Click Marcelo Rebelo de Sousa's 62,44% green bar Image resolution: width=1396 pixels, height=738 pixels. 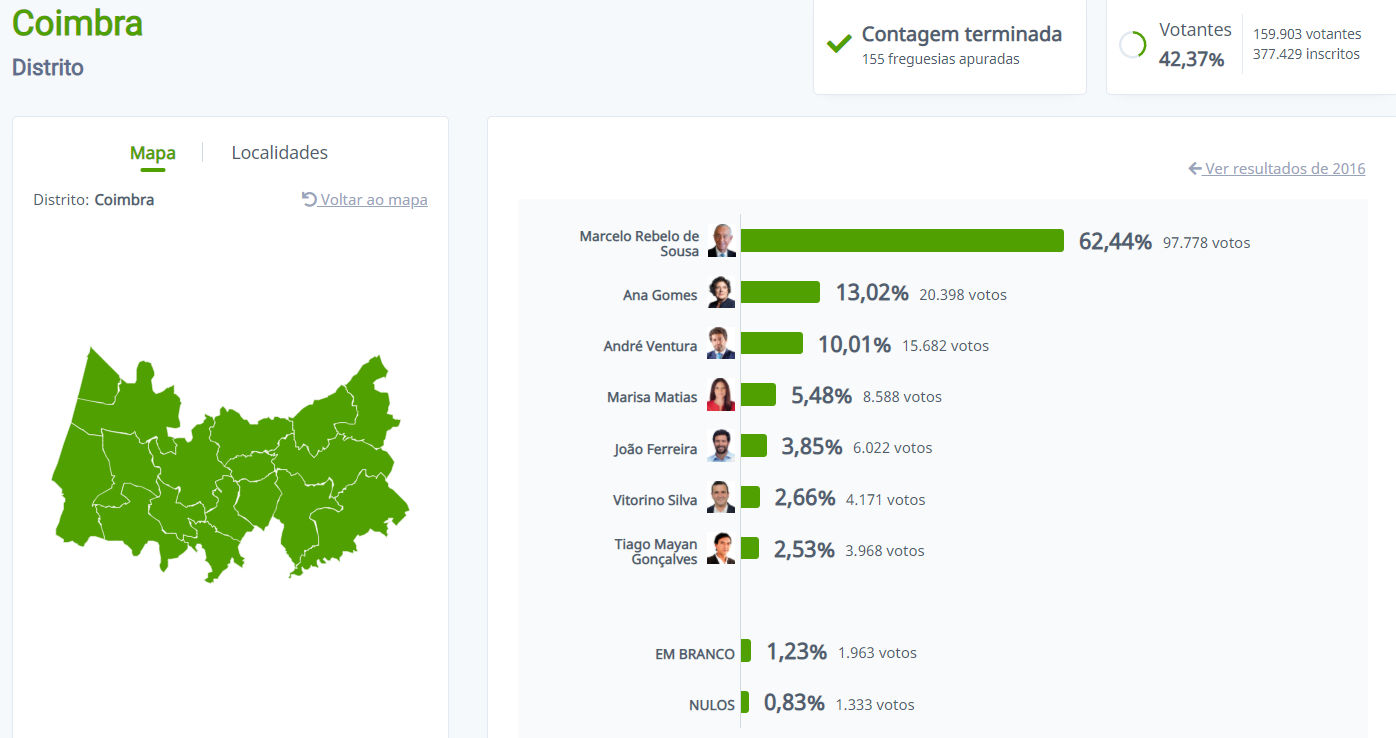click(902, 241)
